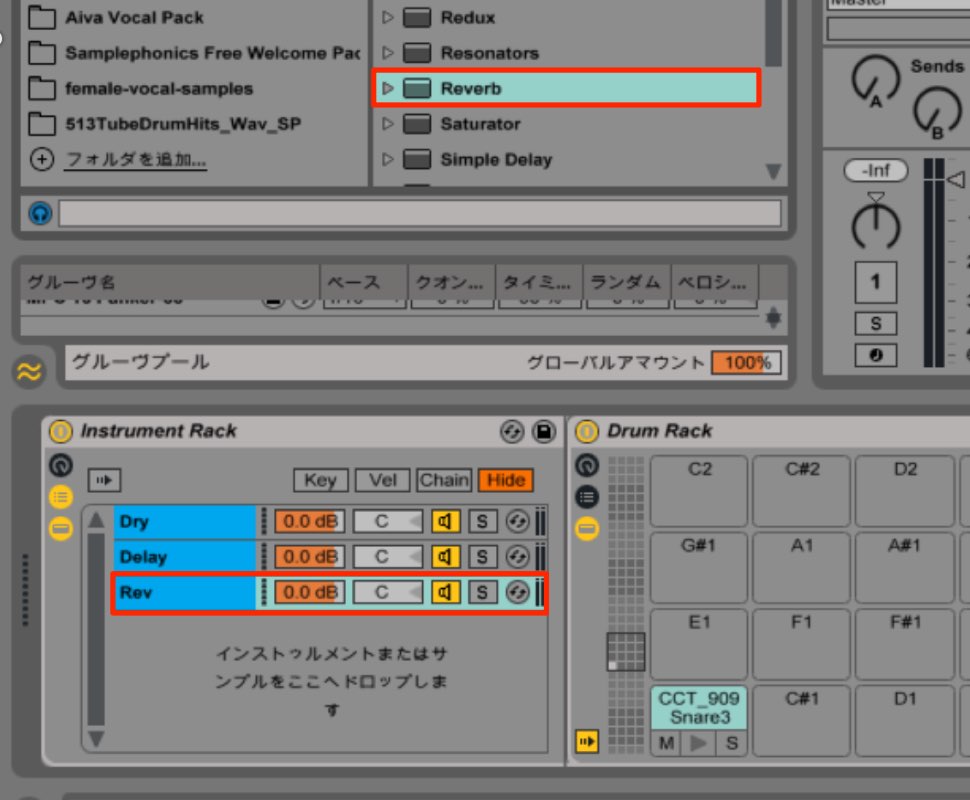Select the 513TubeDrumHits_Wav_SP folder

click(x=165, y=124)
